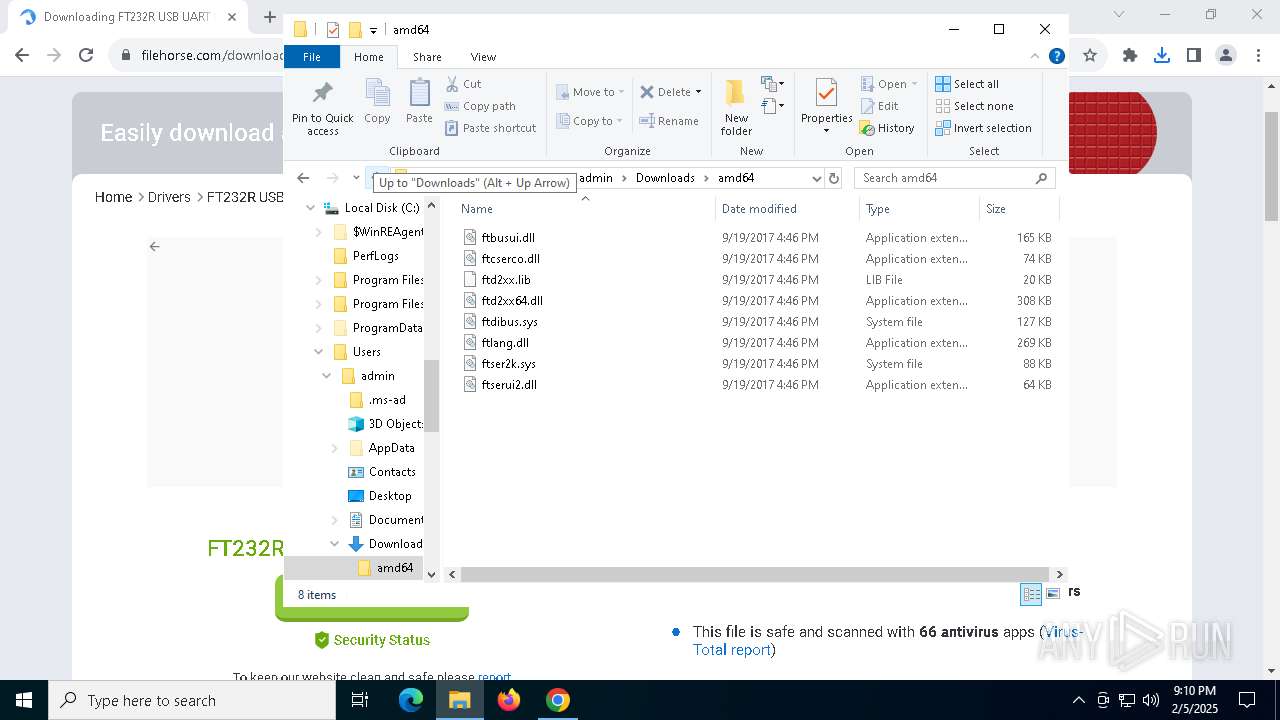Select the file ftdibus.sys
This screenshot has height=720, width=1280.
(509, 322)
